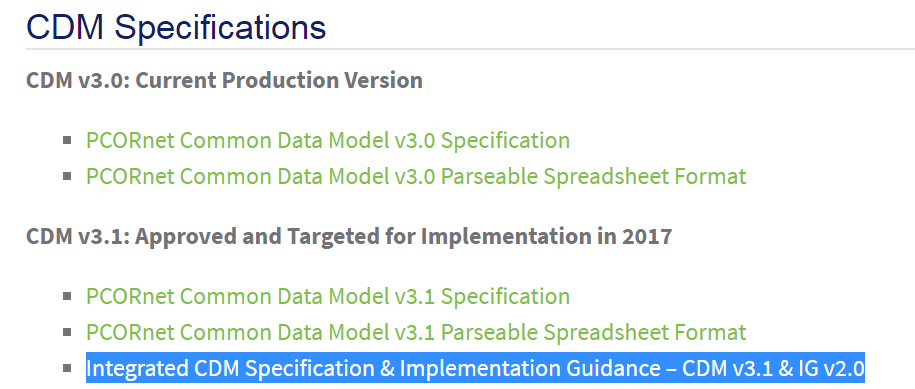Image resolution: width=915 pixels, height=389 pixels.
Task: Click the 'CDM Specifications' page heading
Action: pyautogui.click(x=176, y=27)
